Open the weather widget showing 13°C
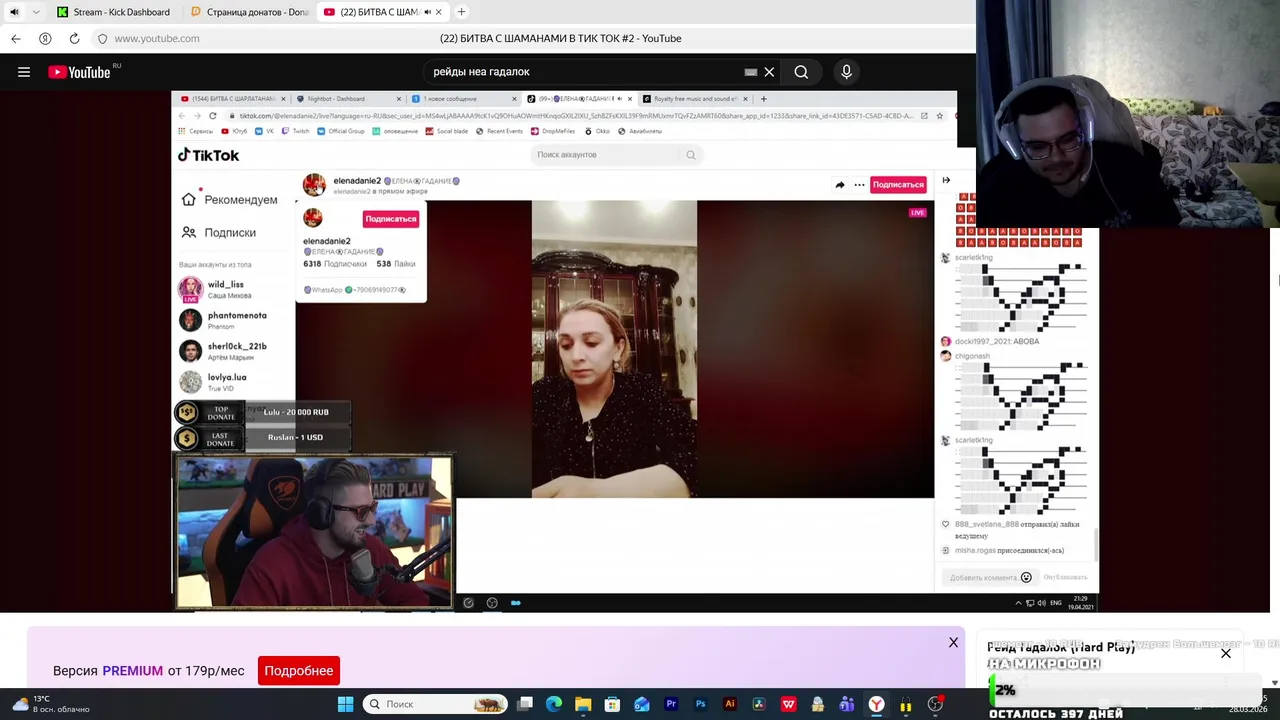The height and width of the screenshot is (720, 1280). (x=50, y=704)
